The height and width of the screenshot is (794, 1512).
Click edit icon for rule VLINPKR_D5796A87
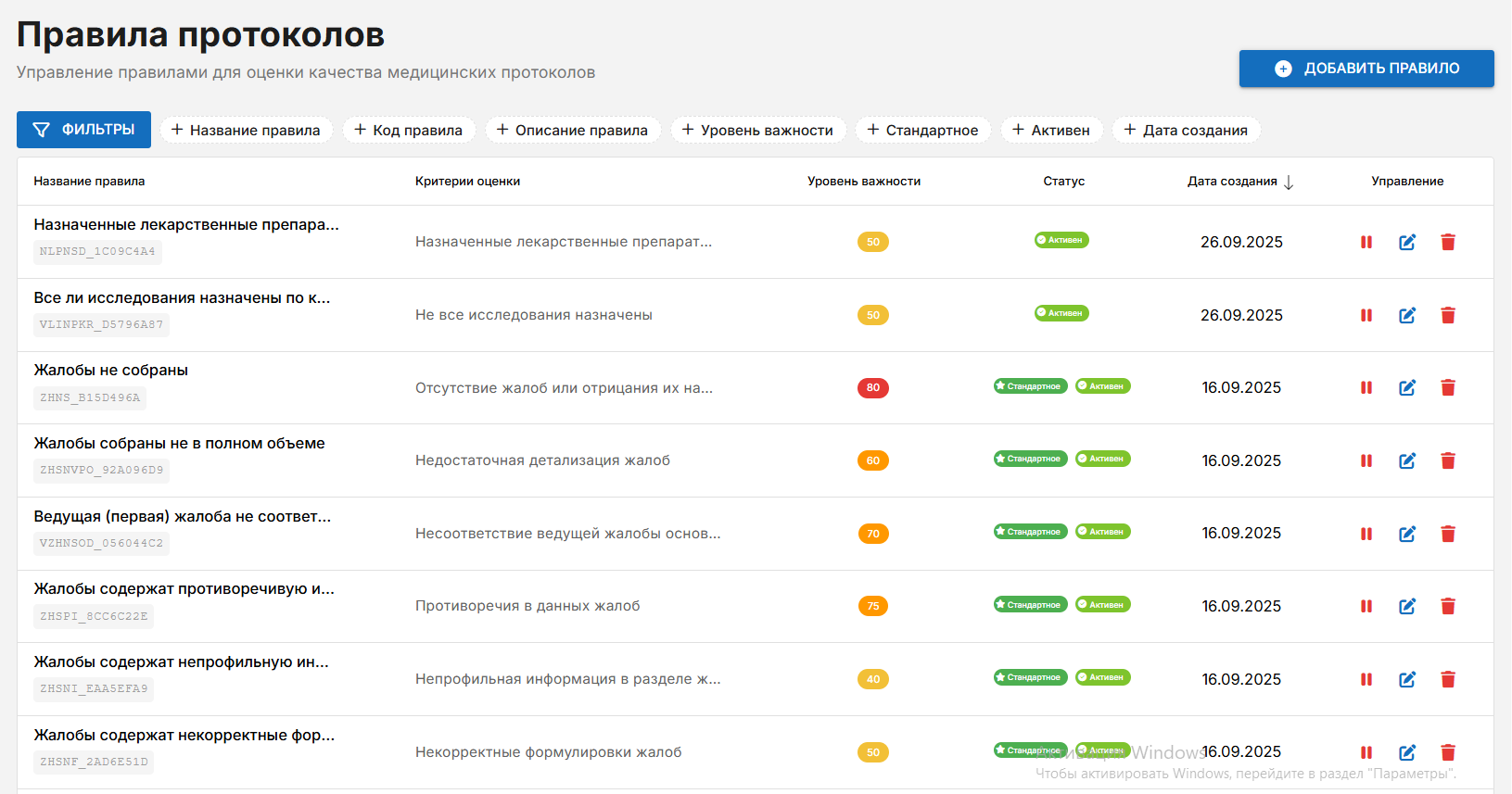click(x=1406, y=315)
